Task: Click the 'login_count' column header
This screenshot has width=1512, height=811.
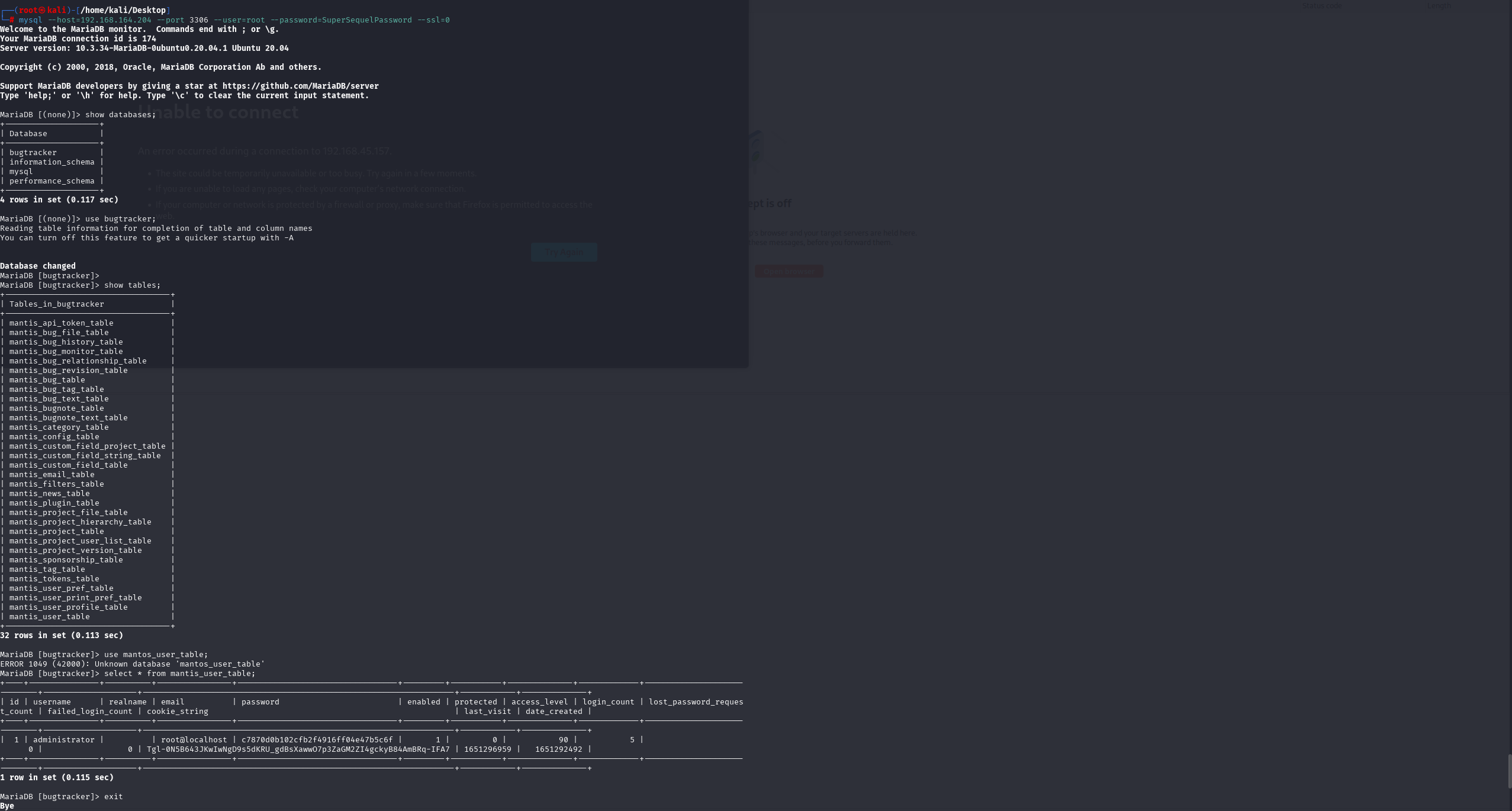Action: [609, 702]
